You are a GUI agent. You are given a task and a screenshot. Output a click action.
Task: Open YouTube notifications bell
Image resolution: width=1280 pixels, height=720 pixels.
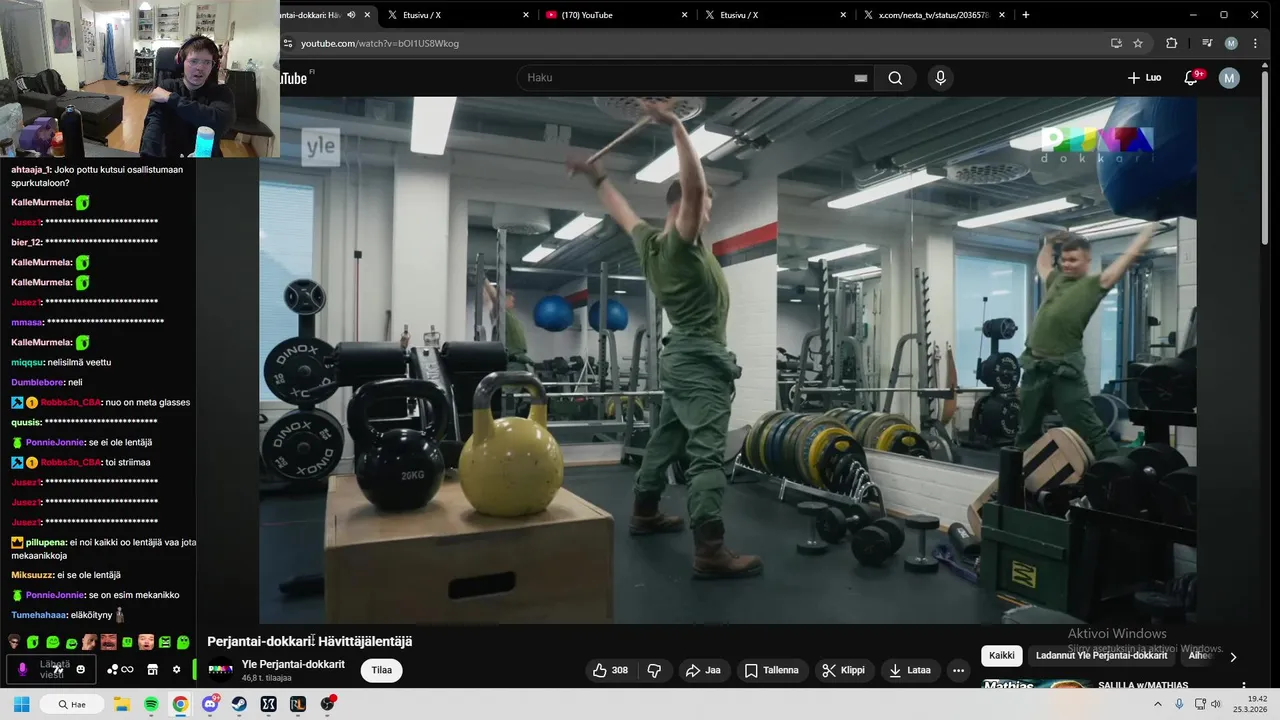pyautogui.click(x=1191, y=78)
